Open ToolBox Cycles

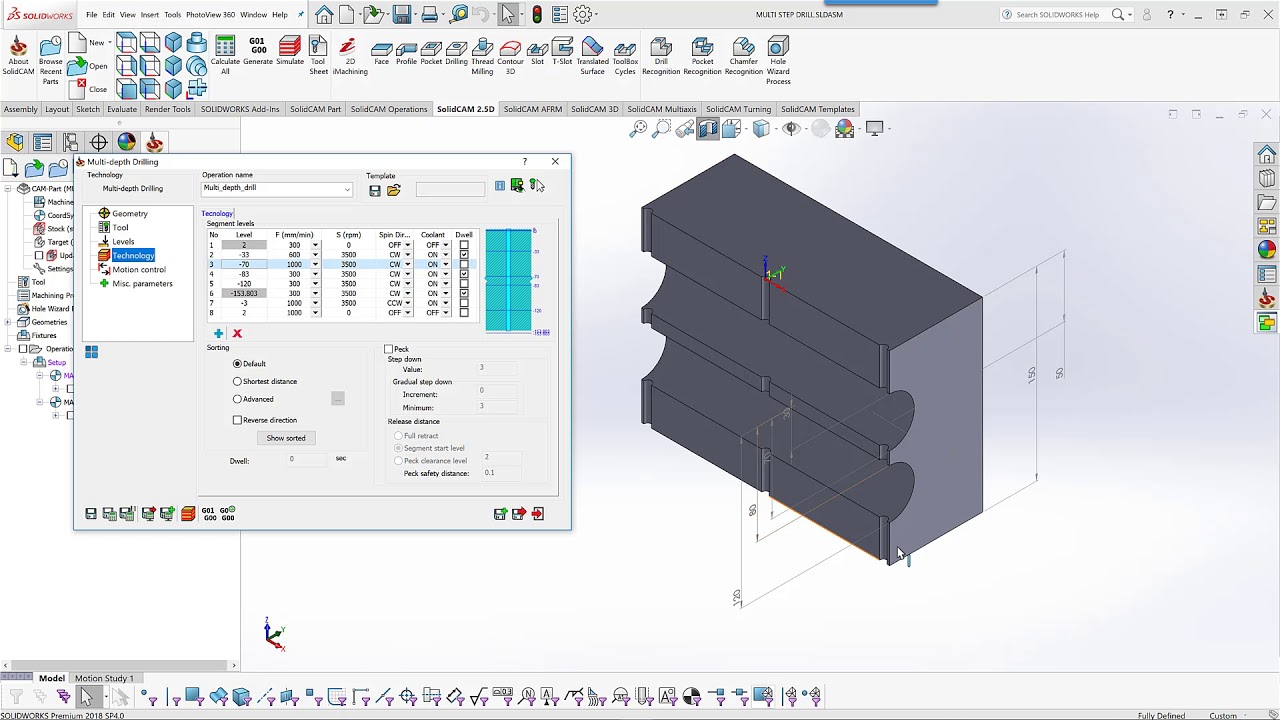pyautogui.click(x=625, y=55)
